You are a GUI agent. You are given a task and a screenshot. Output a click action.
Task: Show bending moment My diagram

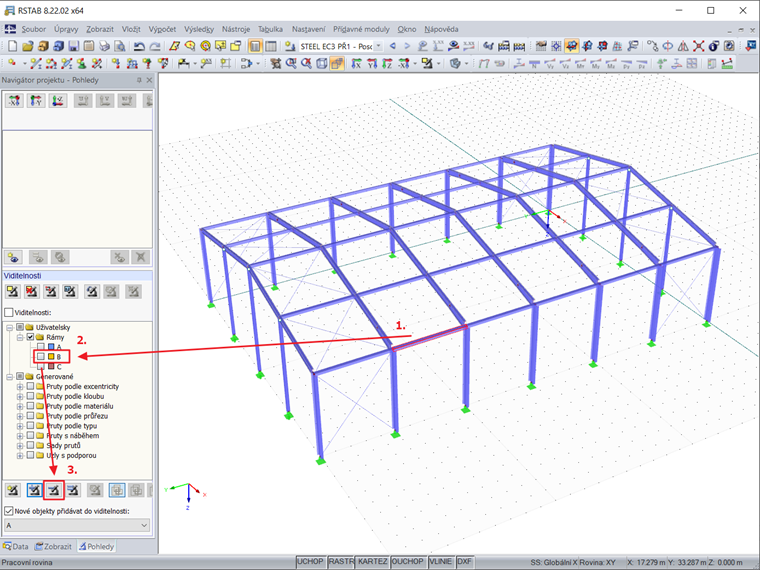pyautogui.click(x=596, y=63)
